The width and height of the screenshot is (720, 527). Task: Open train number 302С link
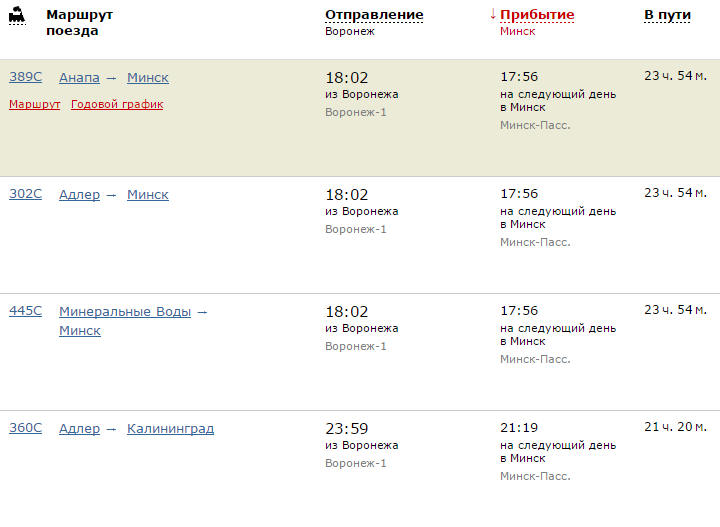25,195
